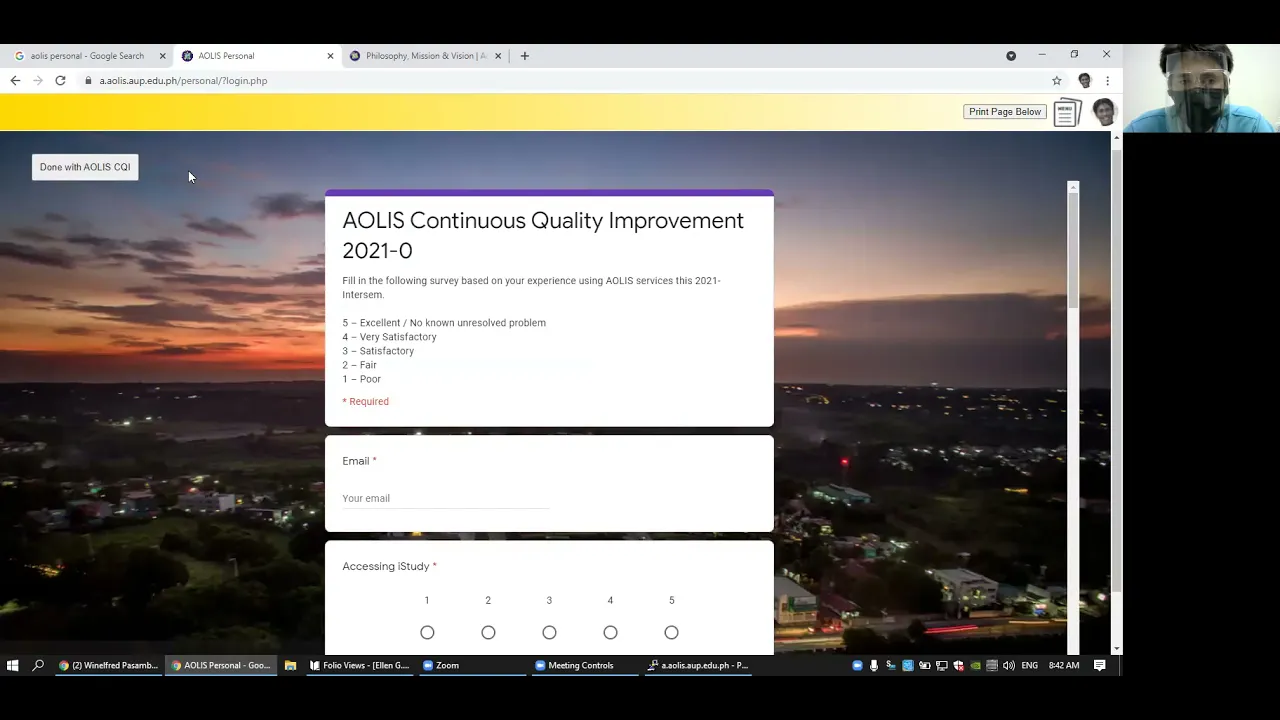The width and height of the screenshot is (1280, 720).
Task: Open File Explorer from the taskbar
Action: 290,665
